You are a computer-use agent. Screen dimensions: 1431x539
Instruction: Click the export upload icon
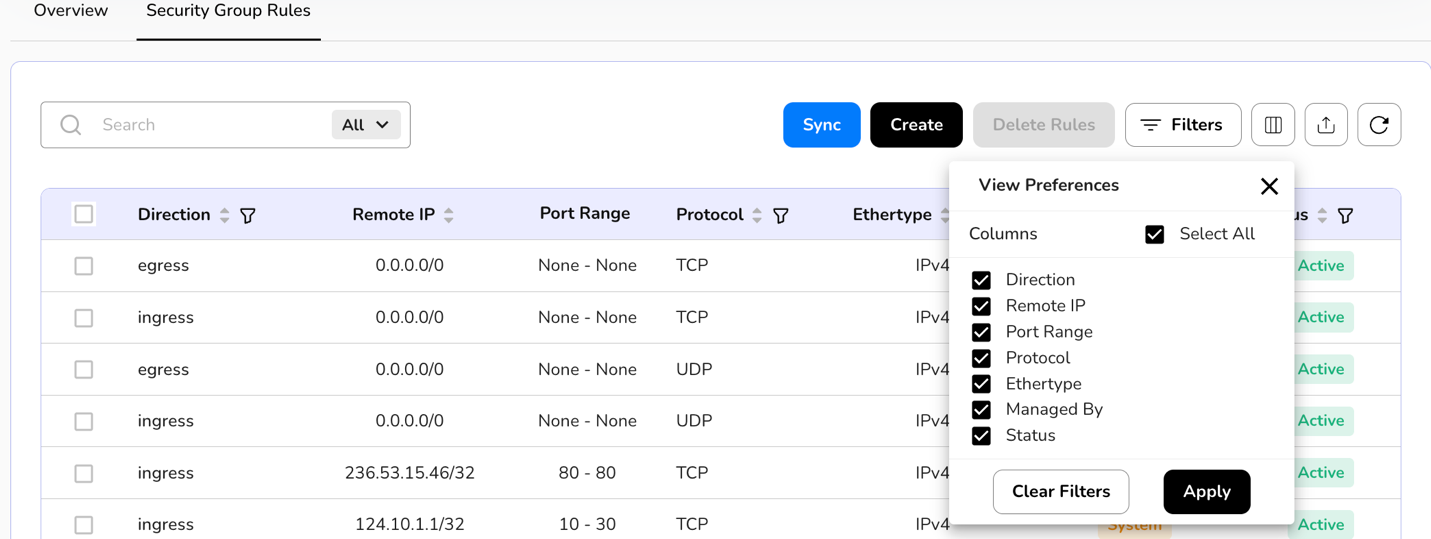[x=1326, y=125]
